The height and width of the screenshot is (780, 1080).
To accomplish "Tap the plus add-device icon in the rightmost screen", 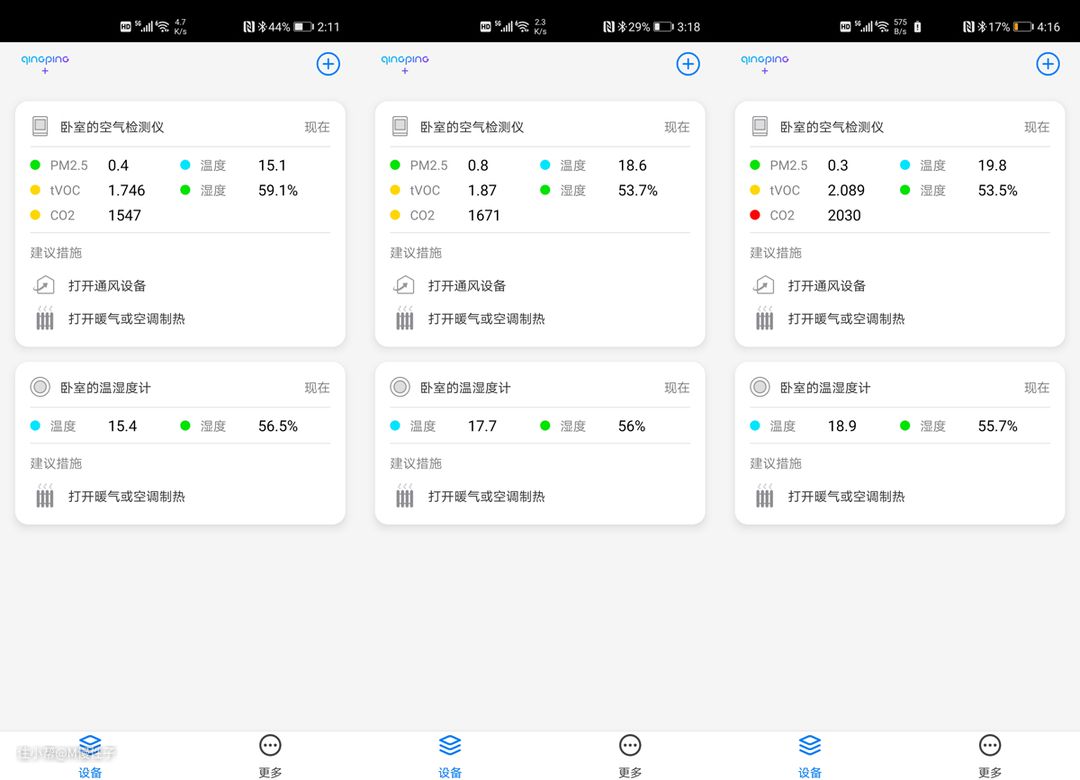I will pyautogui.click(x=1047, y=64).
